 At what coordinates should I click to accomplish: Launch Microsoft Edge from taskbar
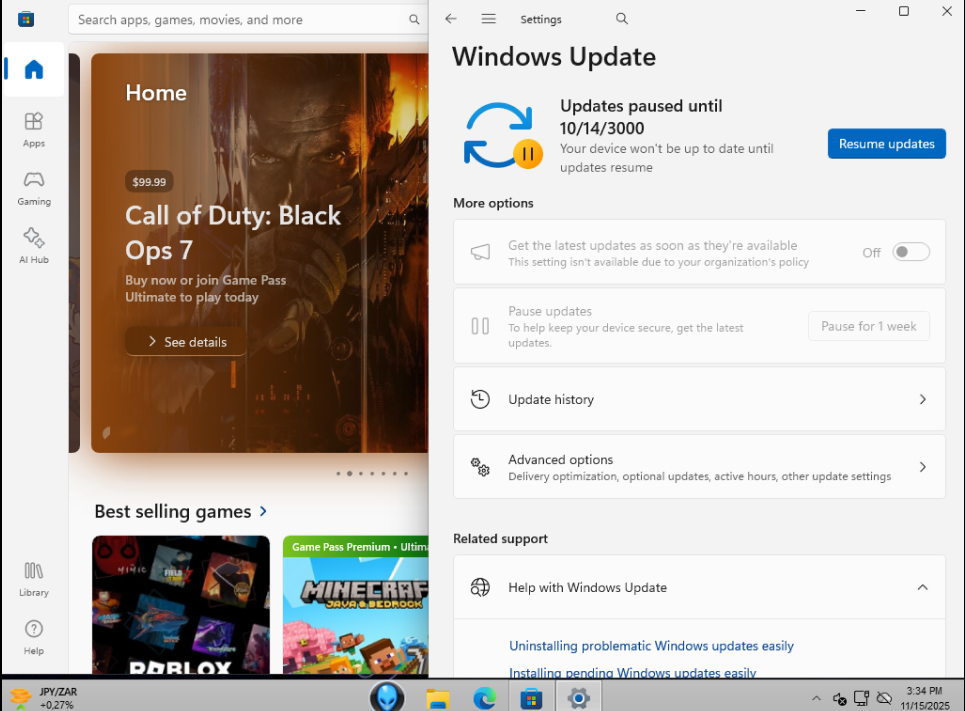coord(484,698)
